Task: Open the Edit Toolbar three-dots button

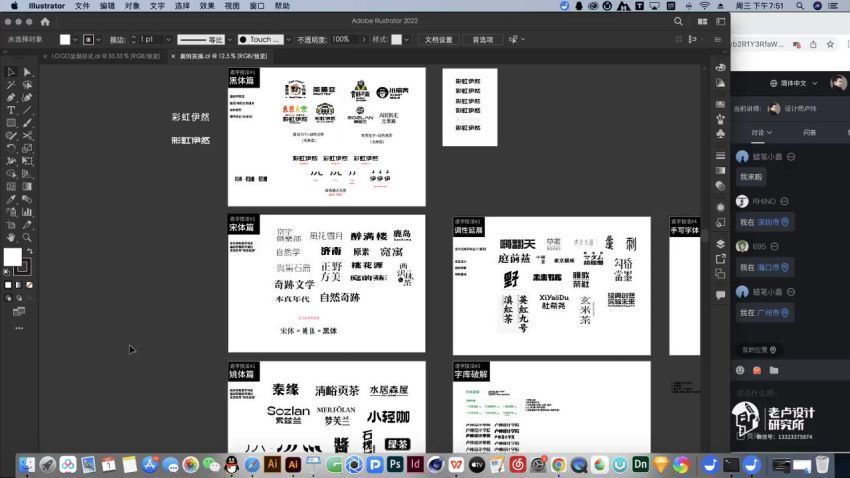Action: (x=19, y=328)
